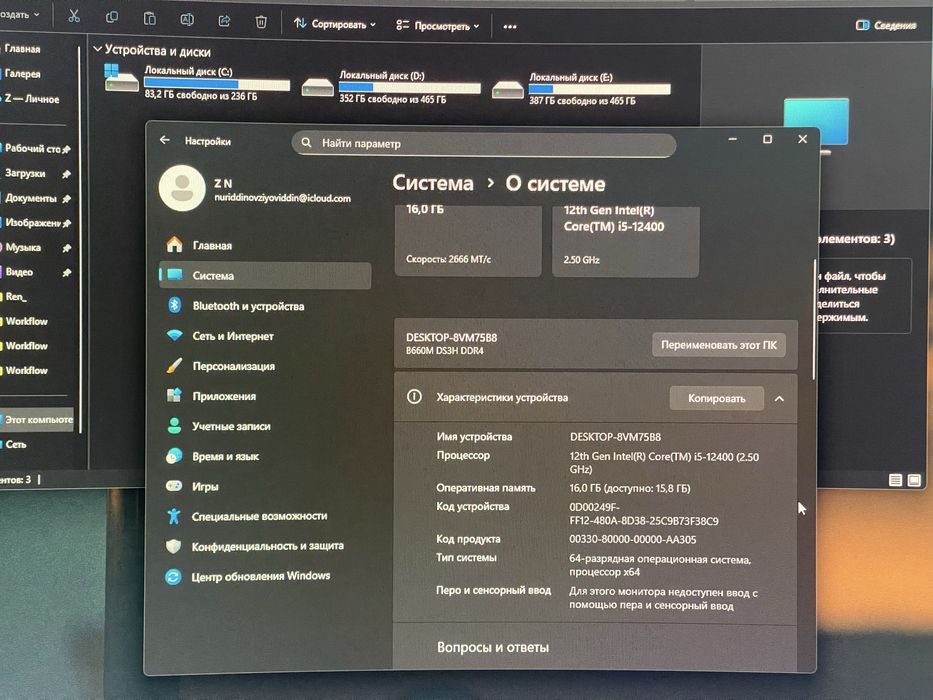This screenshot has height=700, width=933.
Task: Select Локальный диск (E:) drive icon
Action: pyautogui.click(x=508, y=90)
